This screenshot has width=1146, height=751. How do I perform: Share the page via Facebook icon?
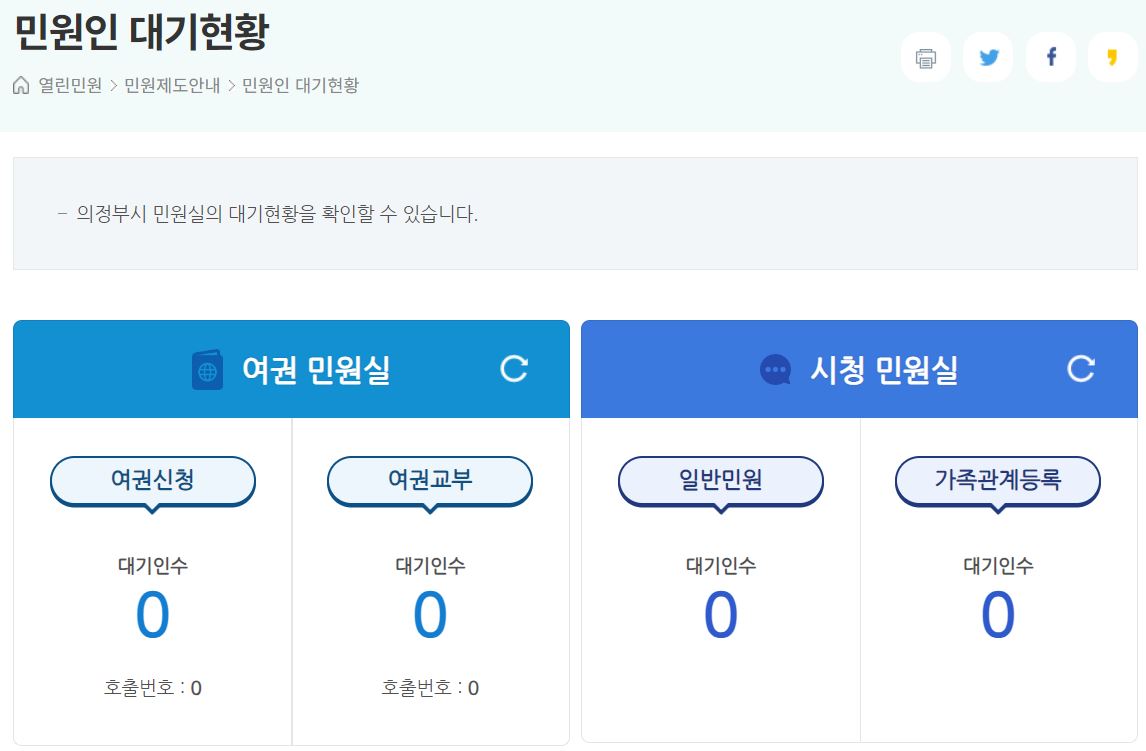tap(1050, 57)
